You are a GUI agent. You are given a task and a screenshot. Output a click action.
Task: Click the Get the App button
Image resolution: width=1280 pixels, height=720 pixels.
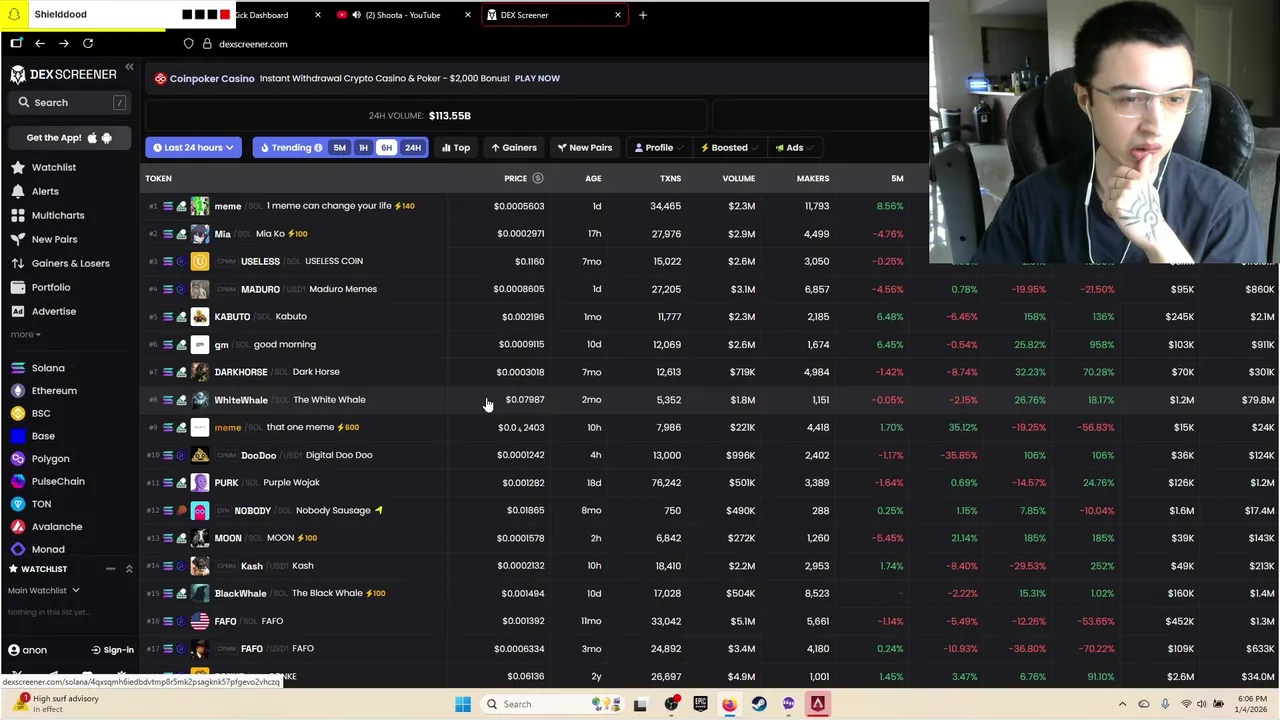click(69, 138)
